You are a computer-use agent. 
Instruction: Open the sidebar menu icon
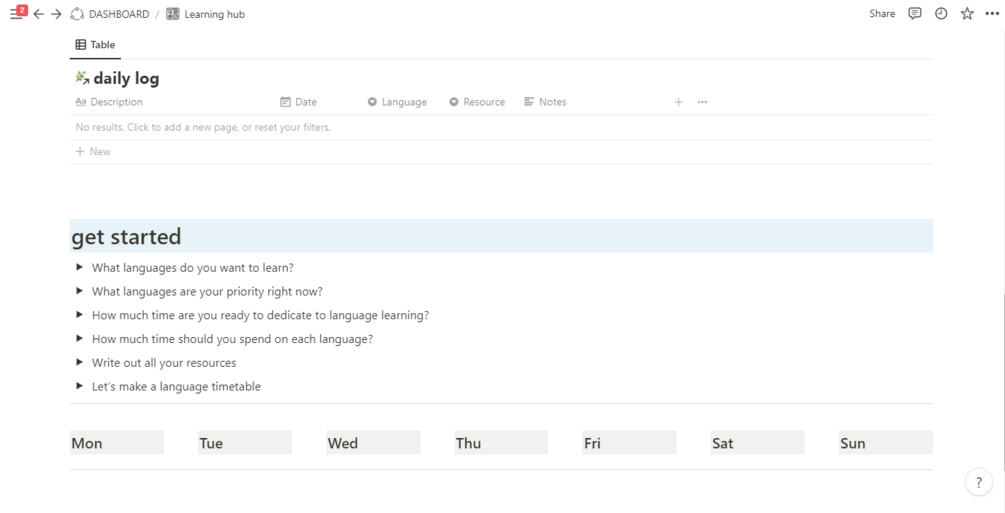[16, 14]
